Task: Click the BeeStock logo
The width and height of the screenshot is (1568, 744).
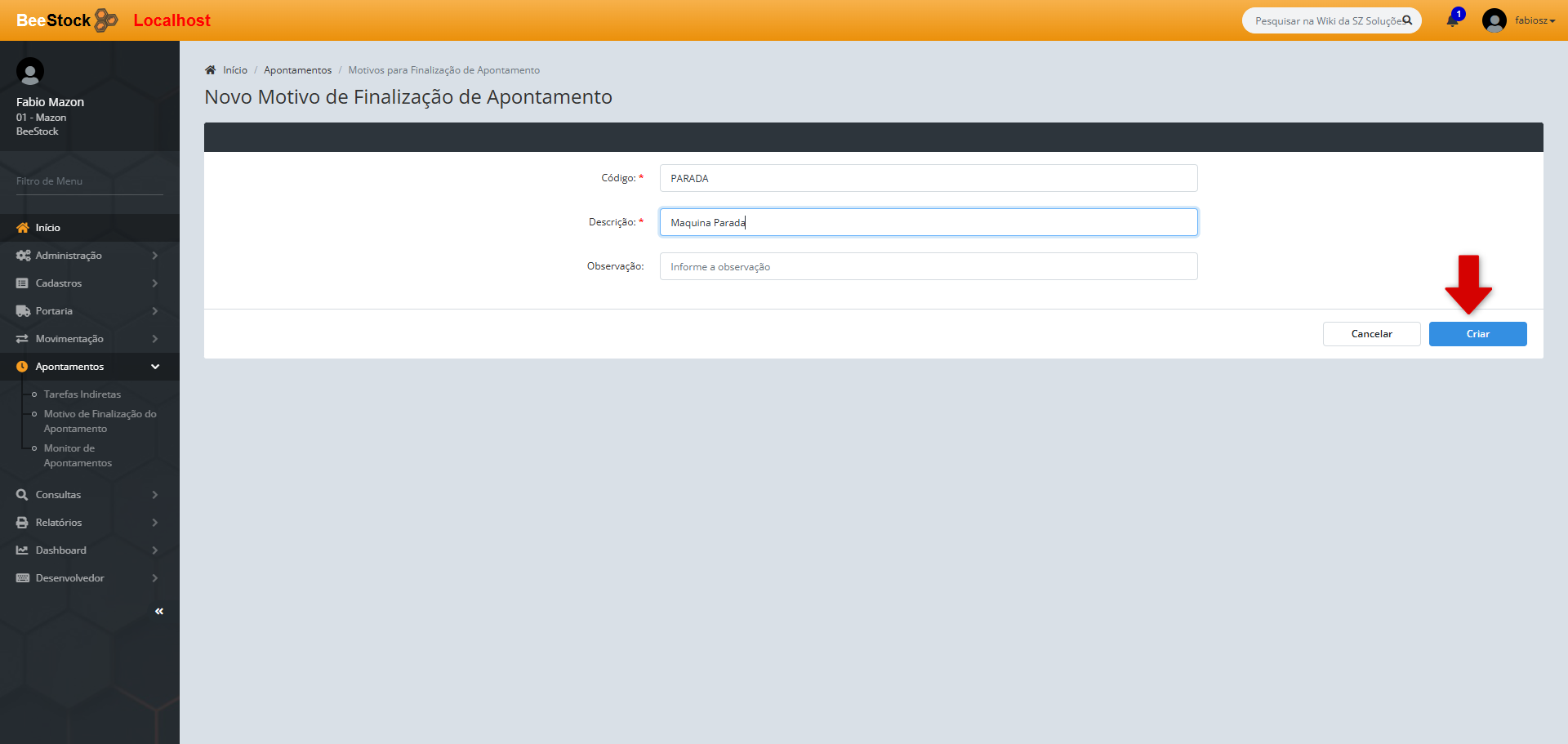Action: [67, 20]
